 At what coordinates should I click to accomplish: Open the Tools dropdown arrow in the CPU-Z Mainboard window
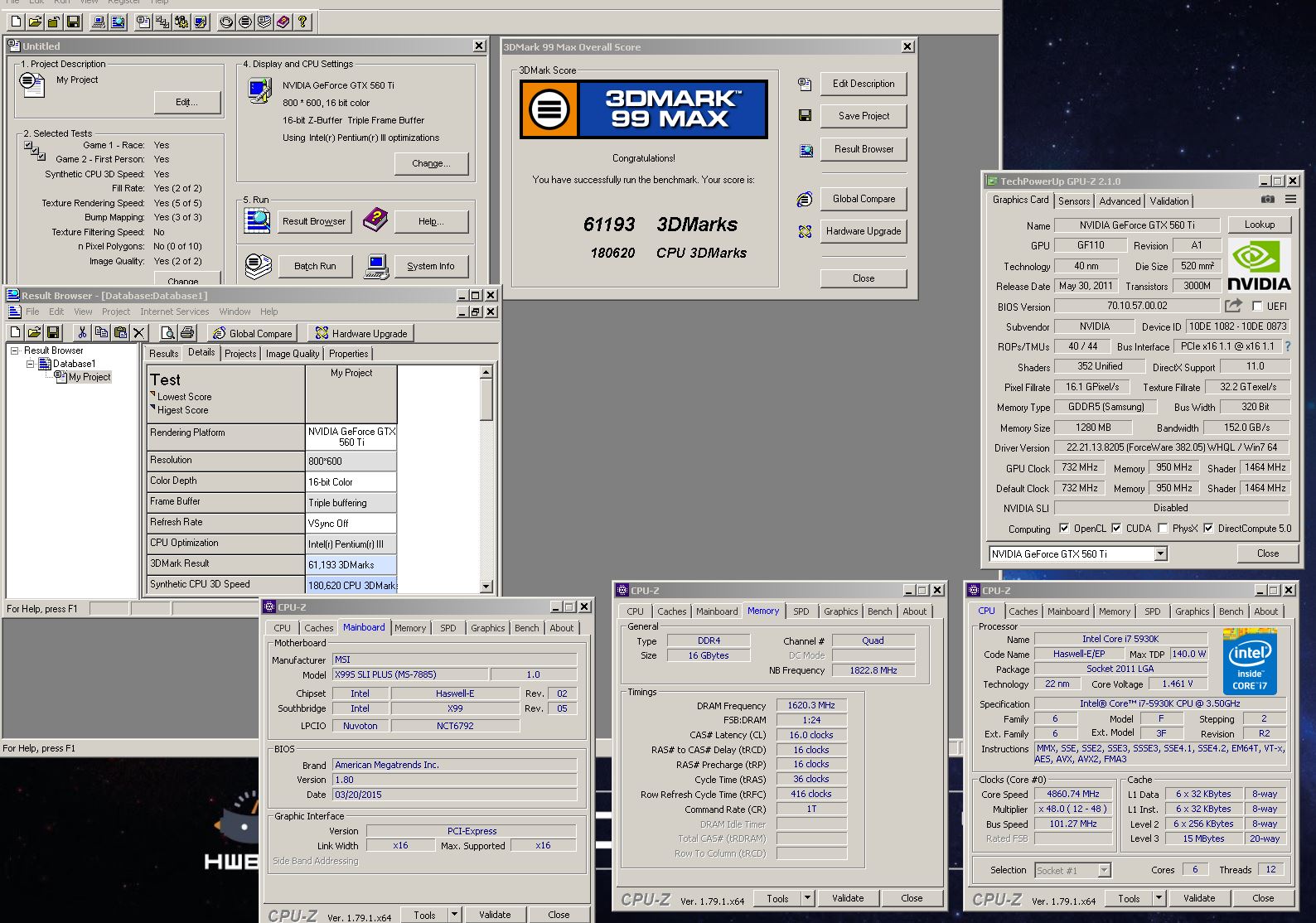(454, 915)
